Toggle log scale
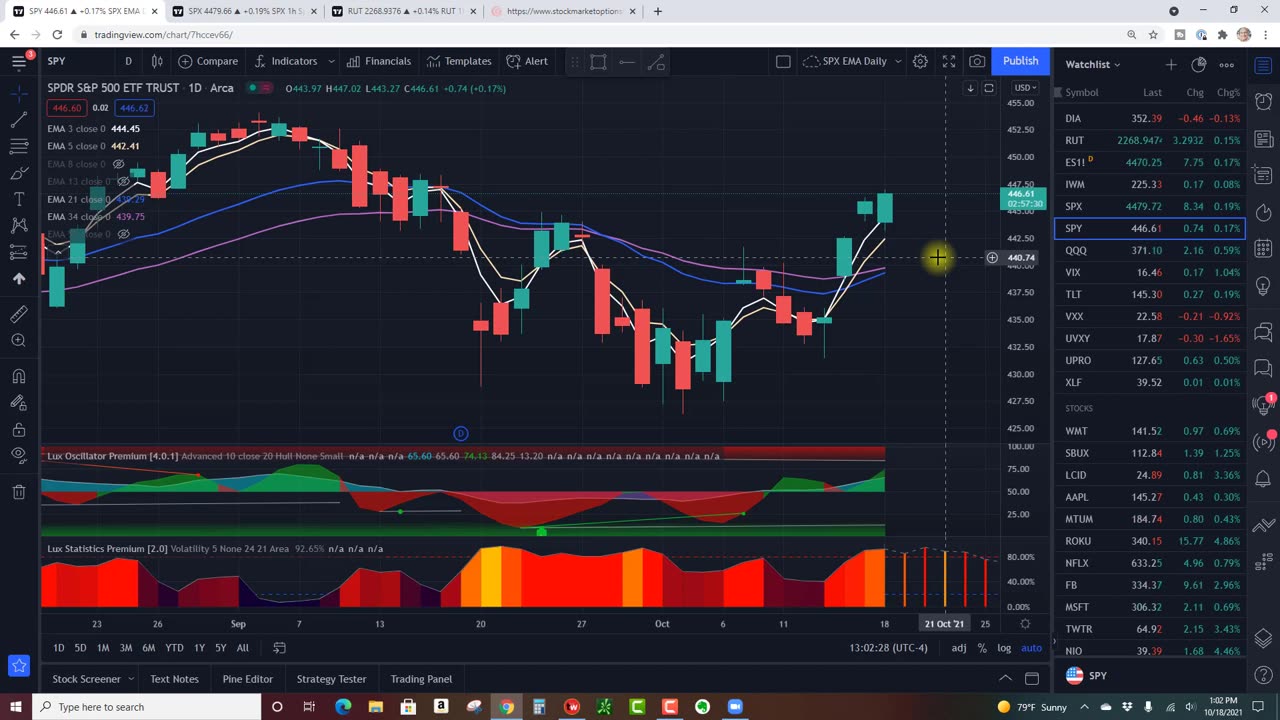 point(1004,648)
